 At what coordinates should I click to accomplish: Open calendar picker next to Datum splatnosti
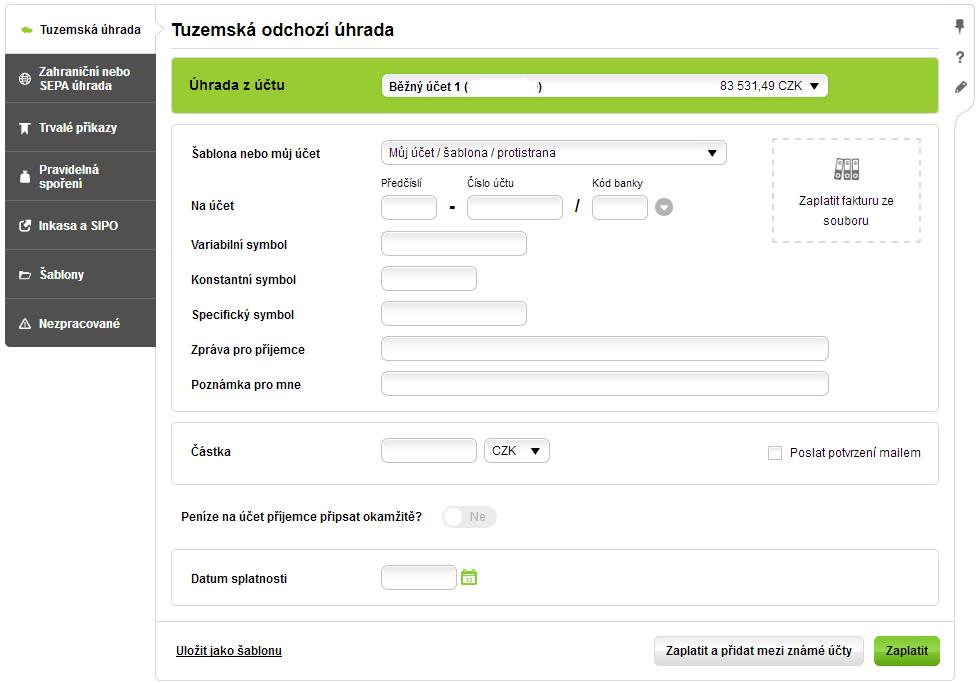click(469, 577)
